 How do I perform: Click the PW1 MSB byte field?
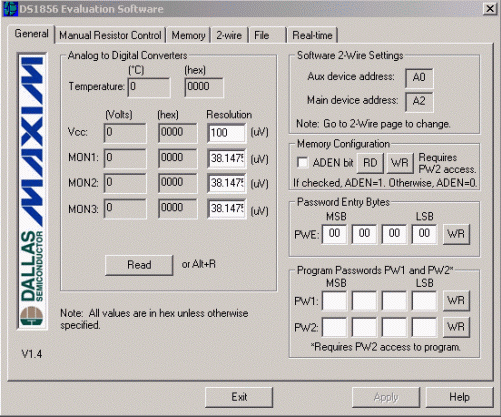(334, 301)
